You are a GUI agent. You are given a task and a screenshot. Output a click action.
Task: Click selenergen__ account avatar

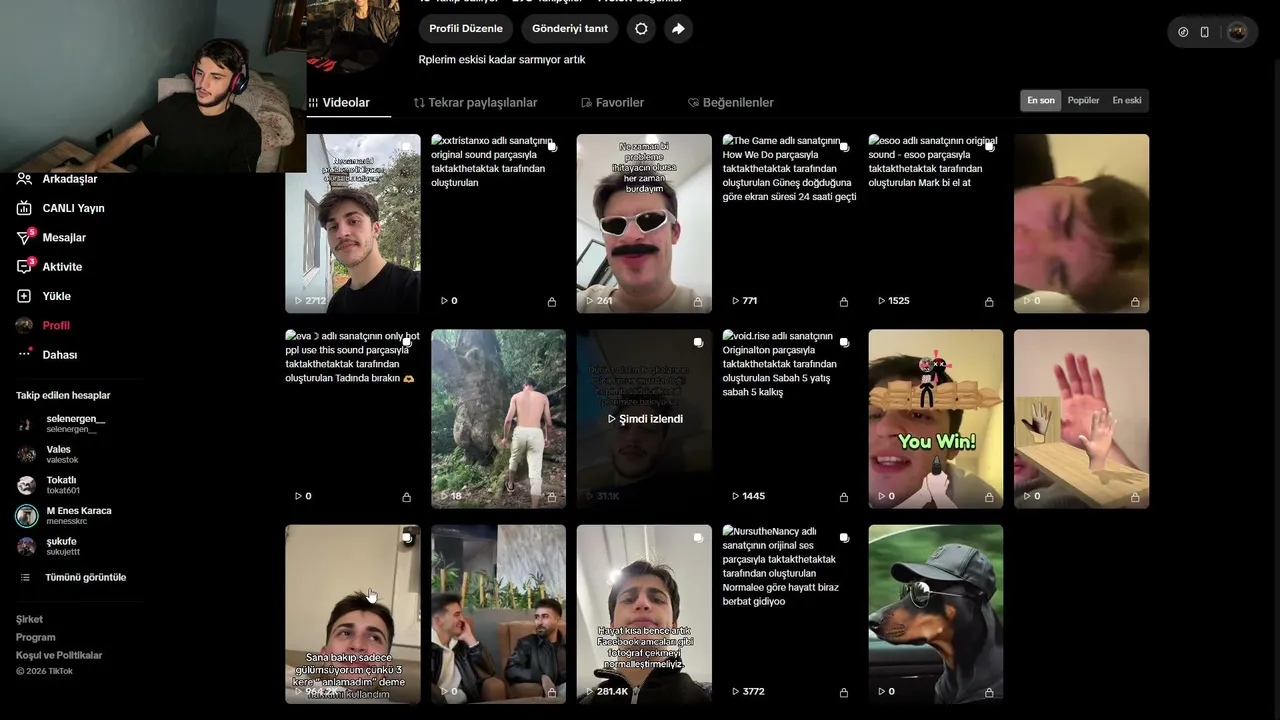point(26,424)
